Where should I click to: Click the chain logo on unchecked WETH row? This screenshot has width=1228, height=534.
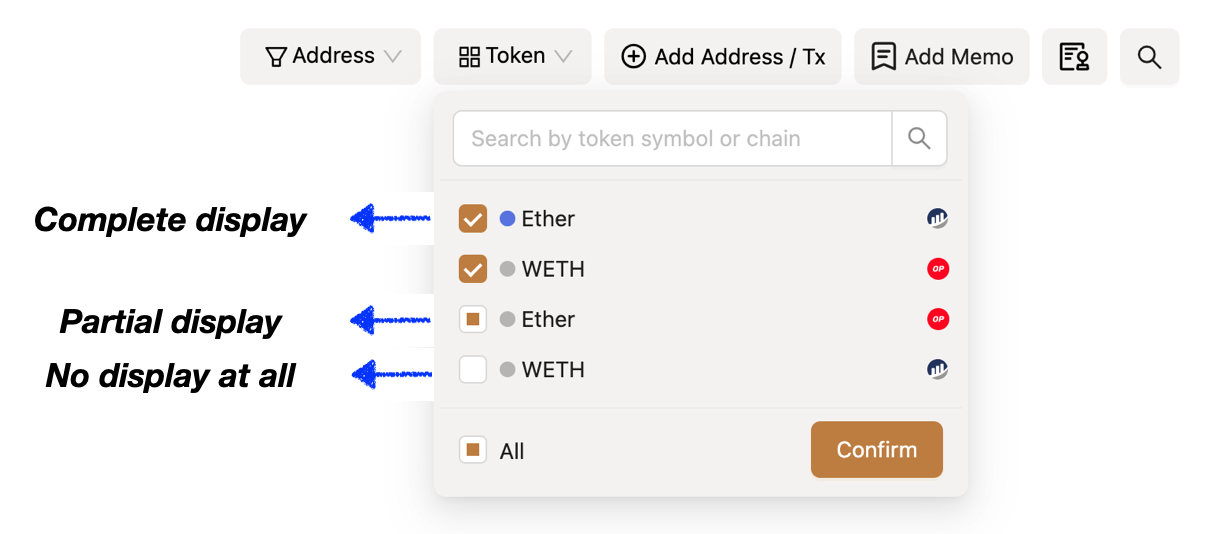[937, 369]
